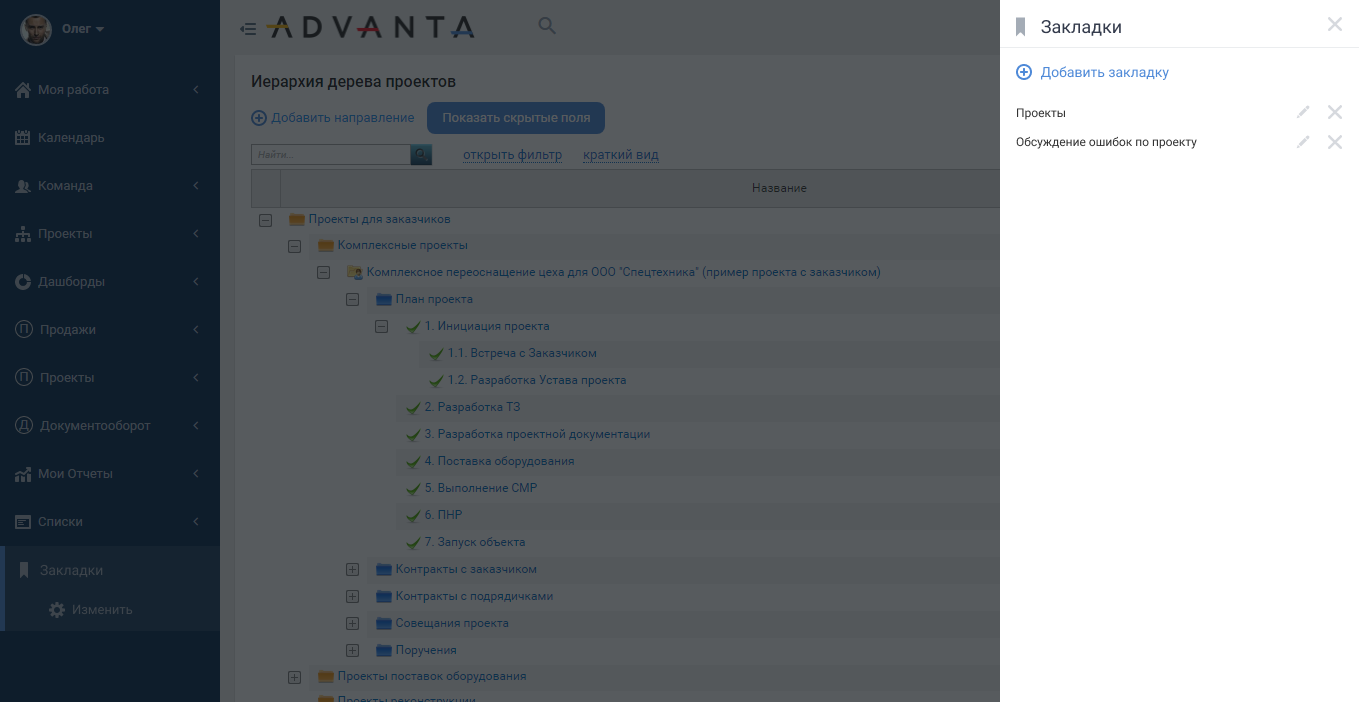
Task: Open the Олег user dropdown
Action: tap(82, 29)
